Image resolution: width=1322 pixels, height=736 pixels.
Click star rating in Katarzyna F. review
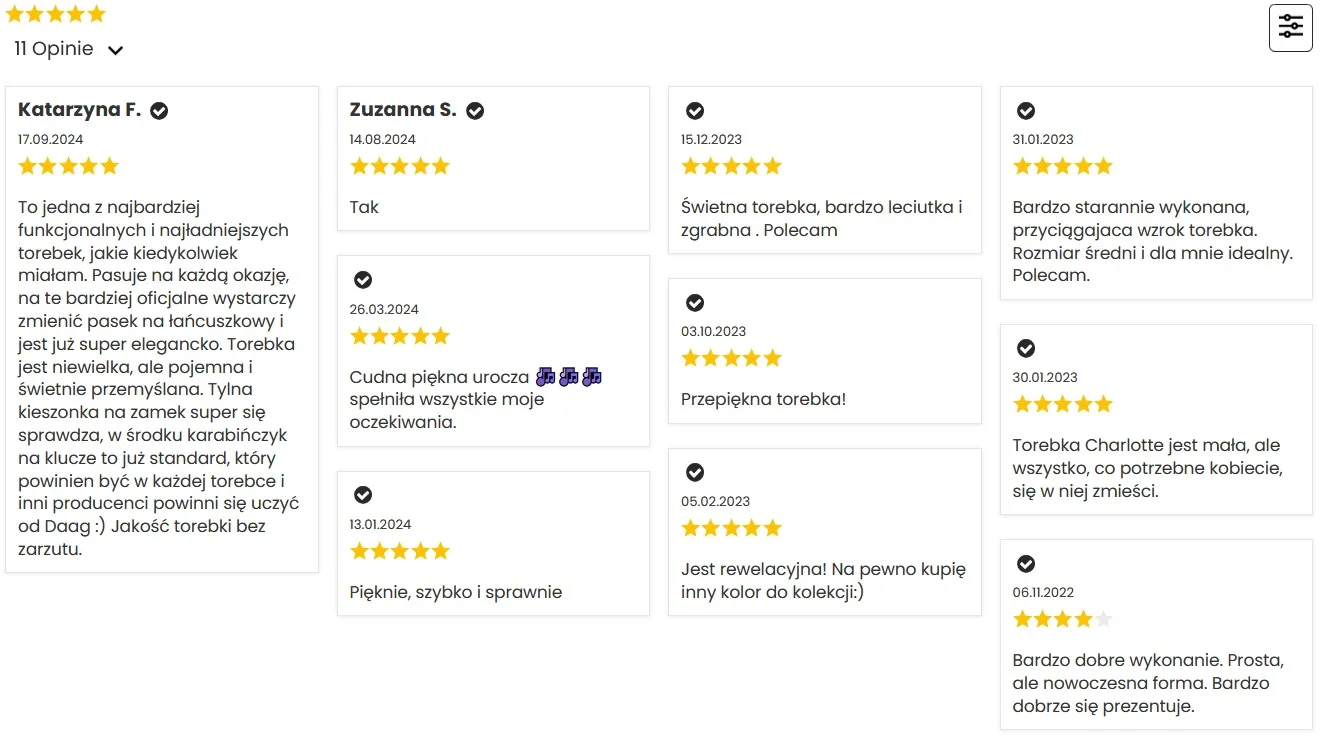pyautogui.click(x=68, y=166)
